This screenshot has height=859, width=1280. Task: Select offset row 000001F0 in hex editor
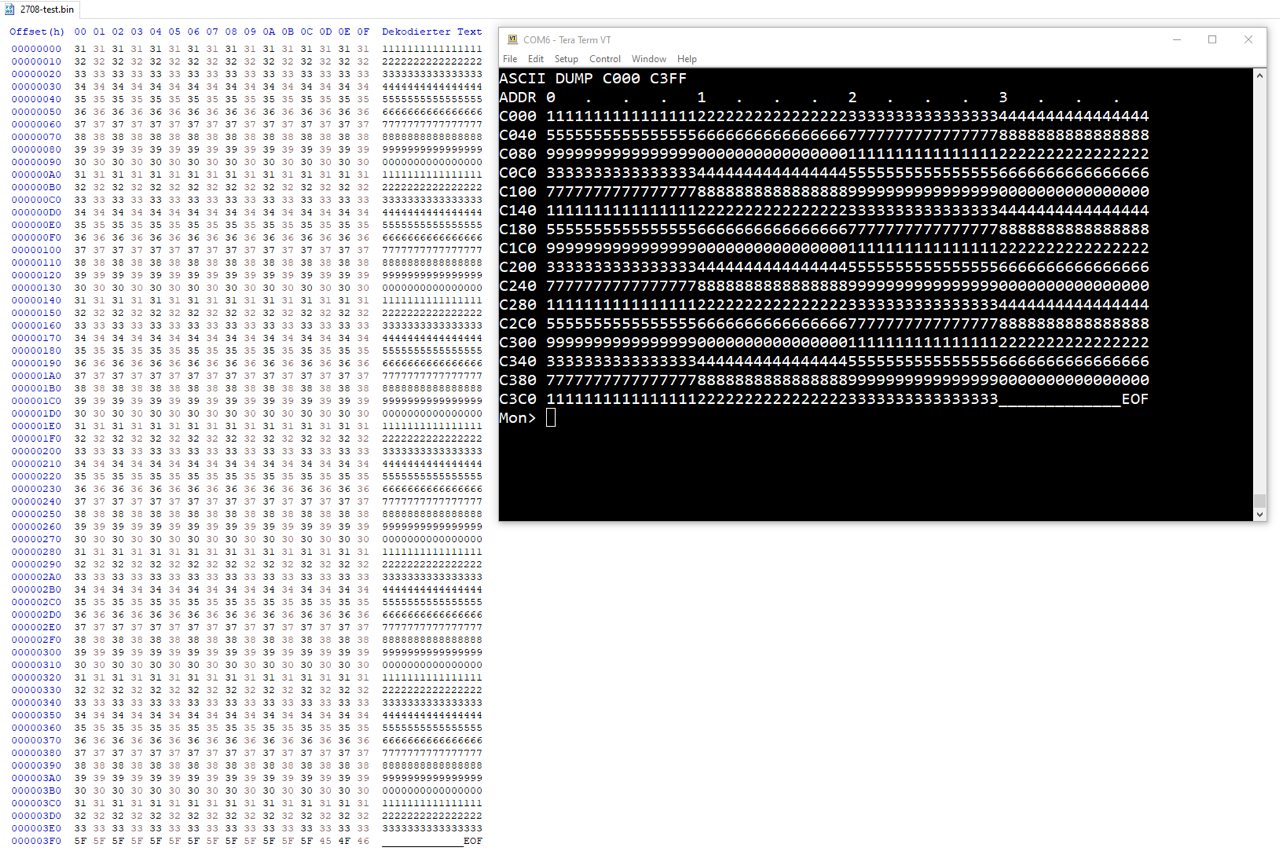(36, 439)
